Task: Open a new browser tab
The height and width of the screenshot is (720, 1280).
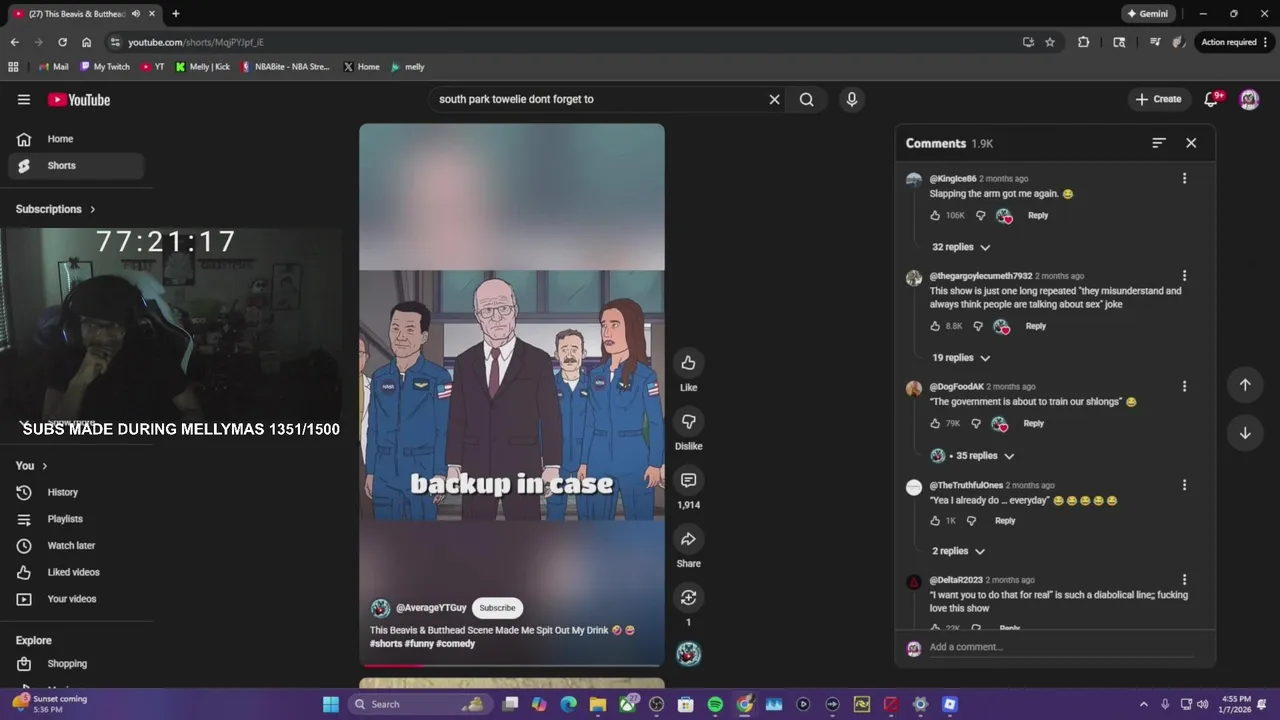Action: pos(175,14)
